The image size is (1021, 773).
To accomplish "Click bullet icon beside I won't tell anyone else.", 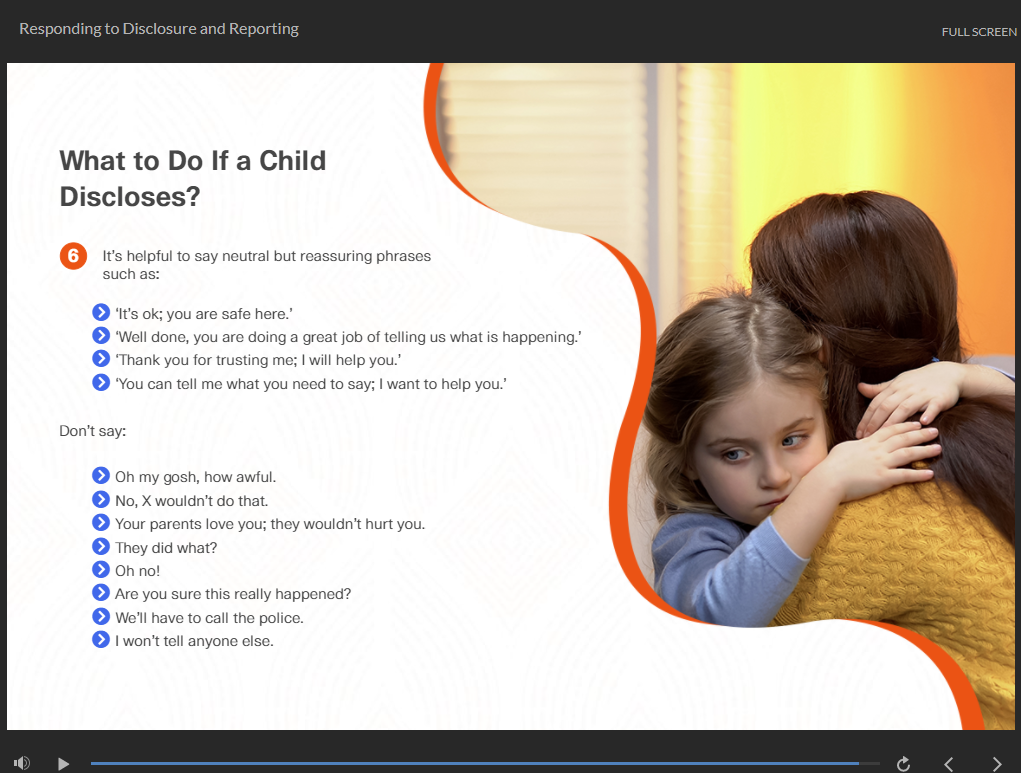I will coord(101,639).
